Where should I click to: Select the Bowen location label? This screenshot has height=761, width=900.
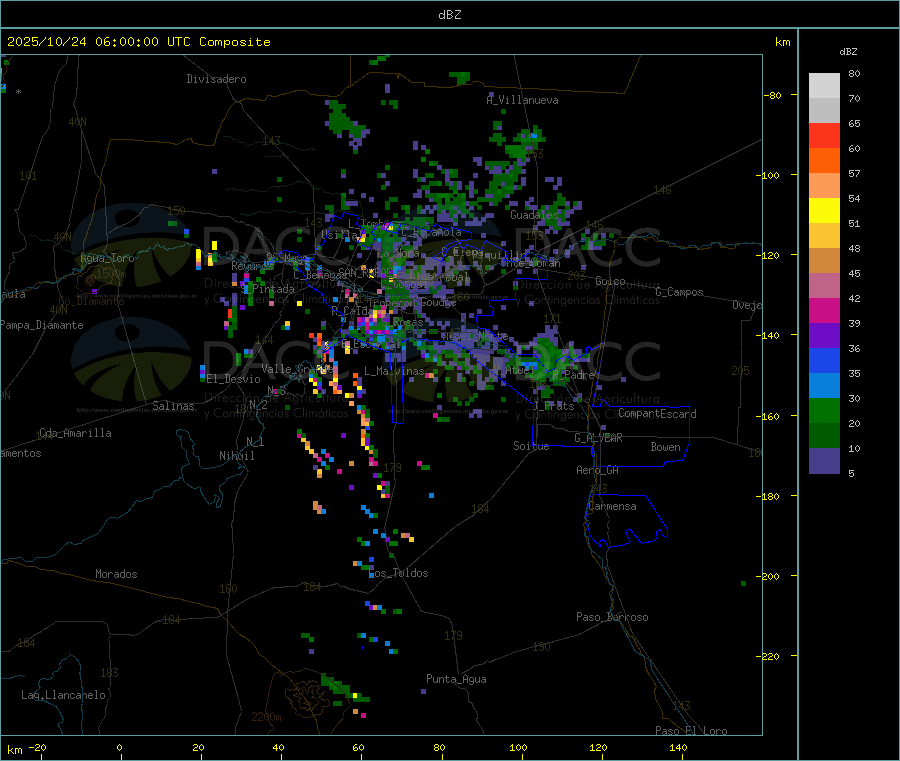[665, 447]
